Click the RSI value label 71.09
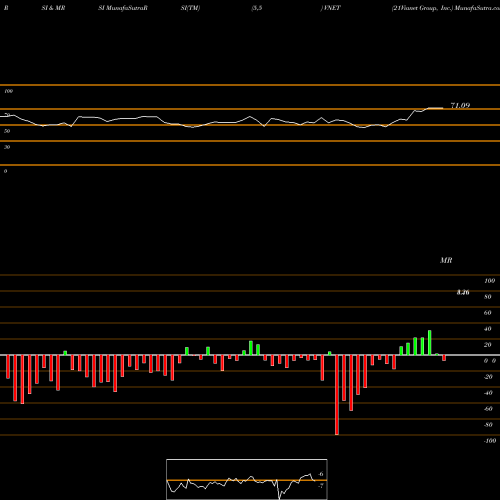Image resolution: width=500 pixels, height=500 pixels. click(x=460, y=106)
